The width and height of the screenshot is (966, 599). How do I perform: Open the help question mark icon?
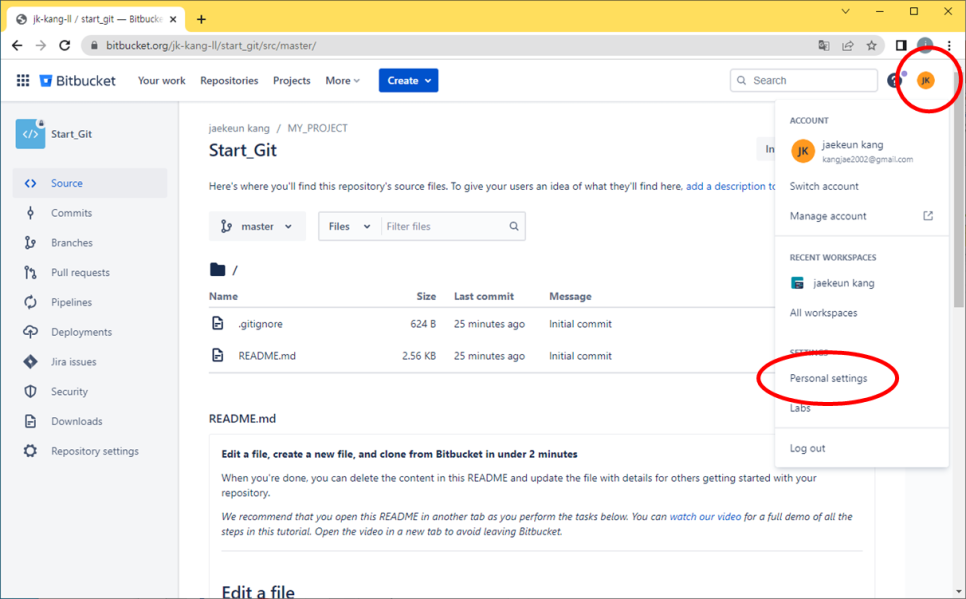coord(894,80)
